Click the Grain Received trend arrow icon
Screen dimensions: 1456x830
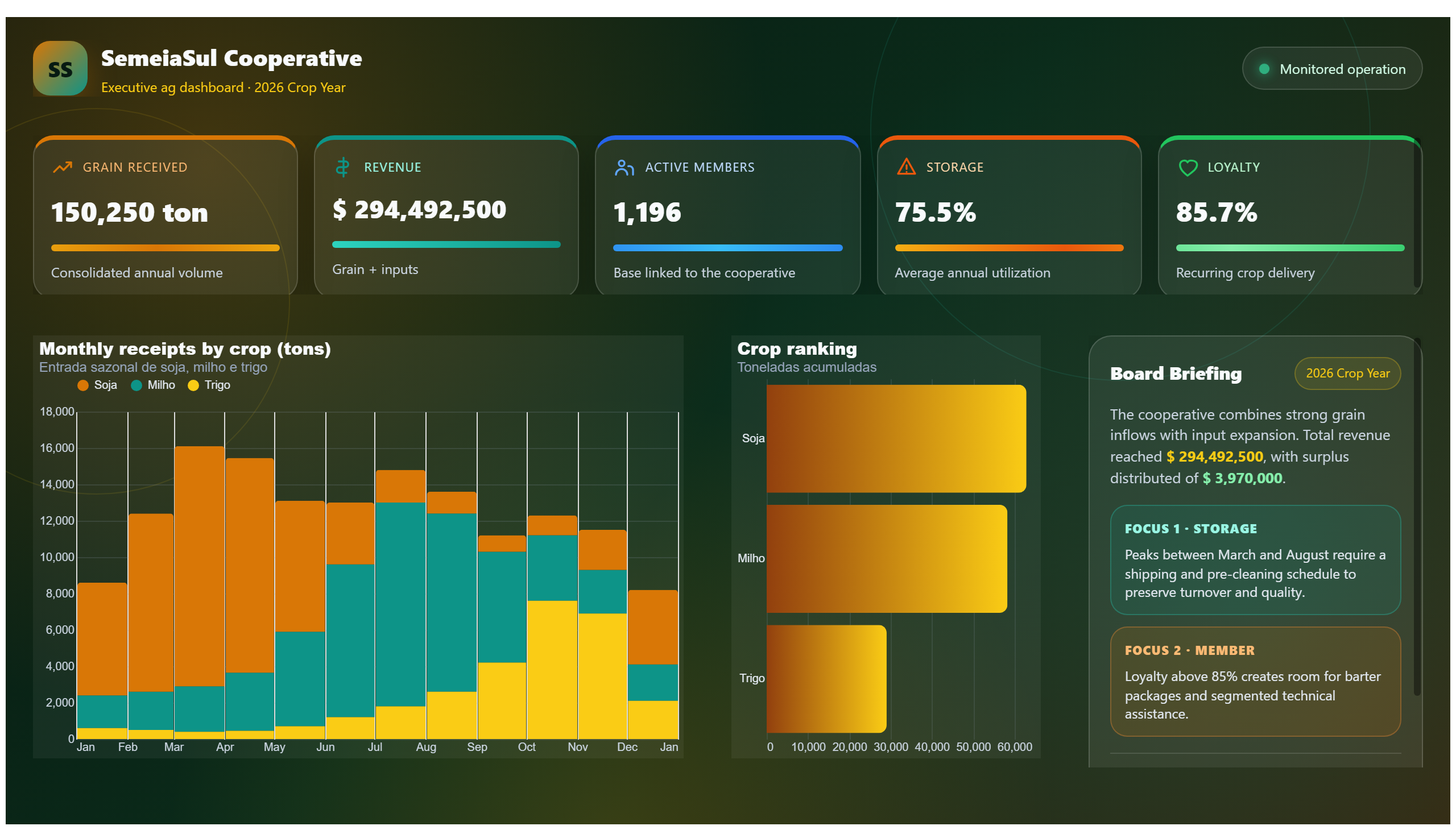pos(62,167)
